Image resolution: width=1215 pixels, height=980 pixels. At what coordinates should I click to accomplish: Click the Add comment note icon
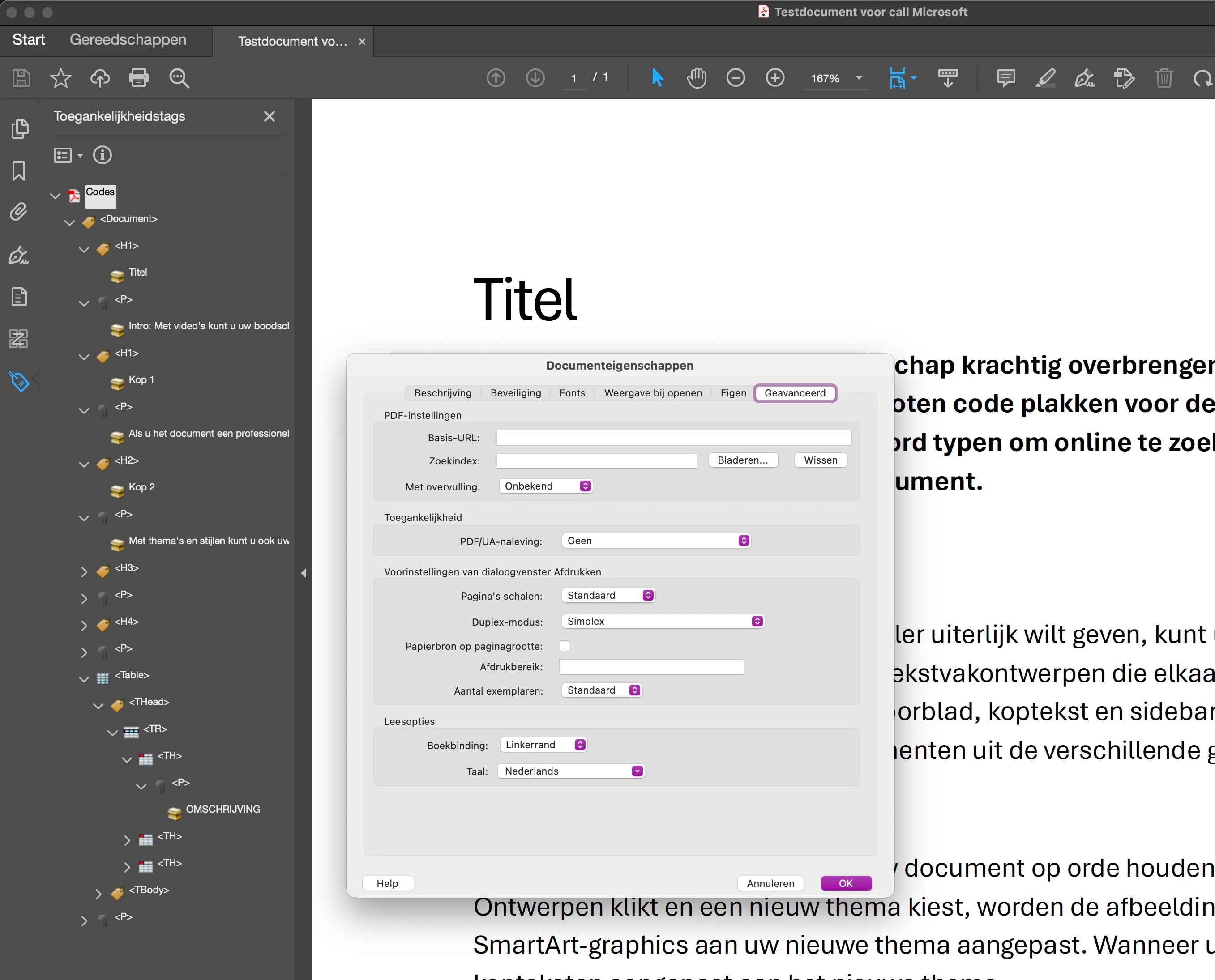click(x=1005, y=77)
